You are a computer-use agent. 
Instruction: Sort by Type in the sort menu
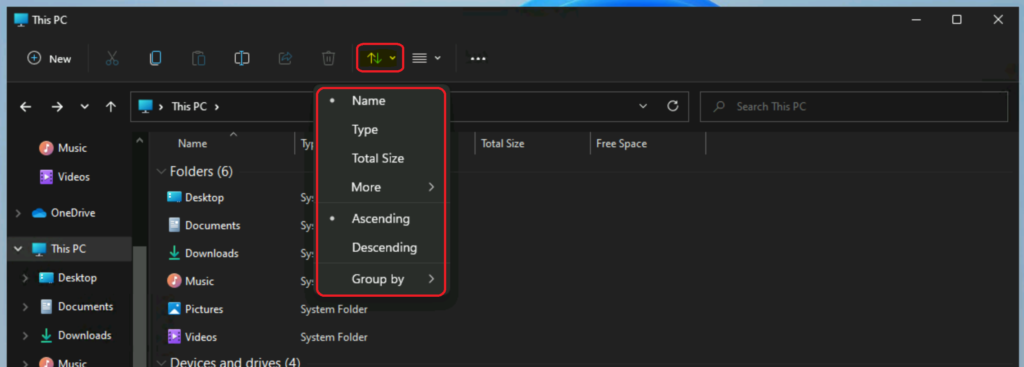(381, 130)
